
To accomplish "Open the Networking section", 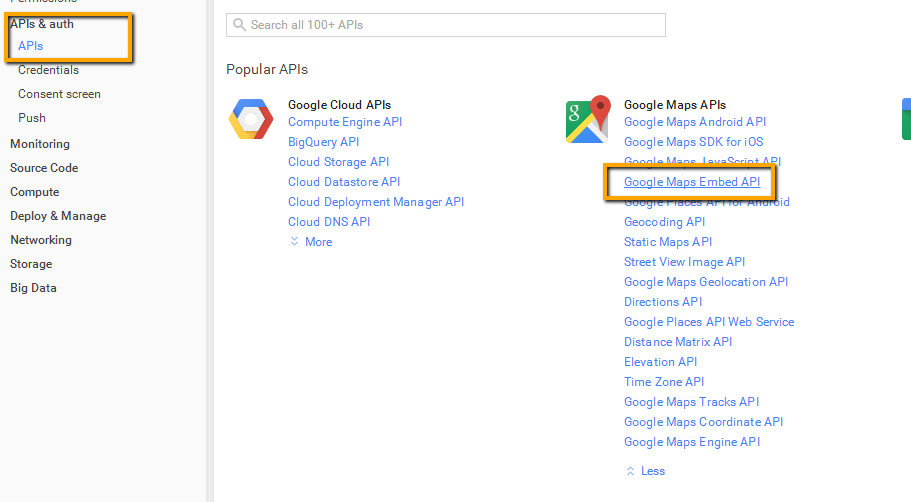I will 41,239.
